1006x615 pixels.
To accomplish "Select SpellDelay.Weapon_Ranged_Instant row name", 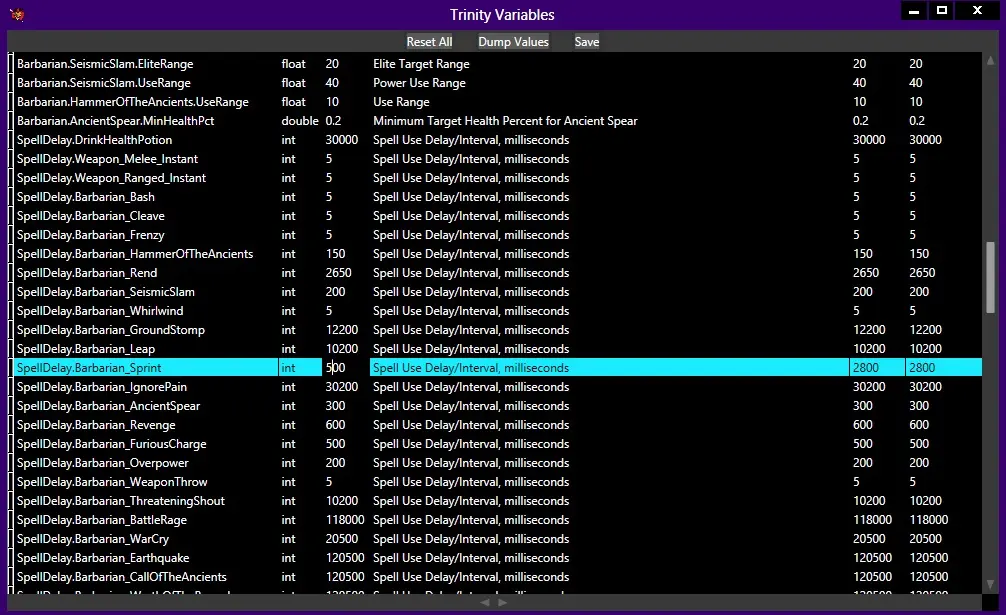I will pyautogui.click(x=111, y=178).
